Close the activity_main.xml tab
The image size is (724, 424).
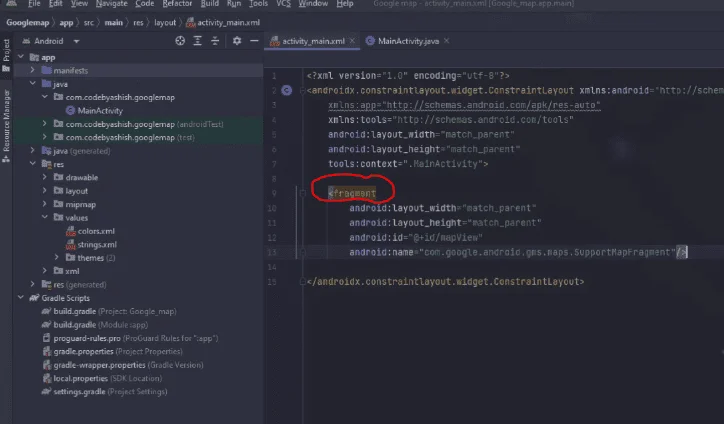(x=352, y=41)
